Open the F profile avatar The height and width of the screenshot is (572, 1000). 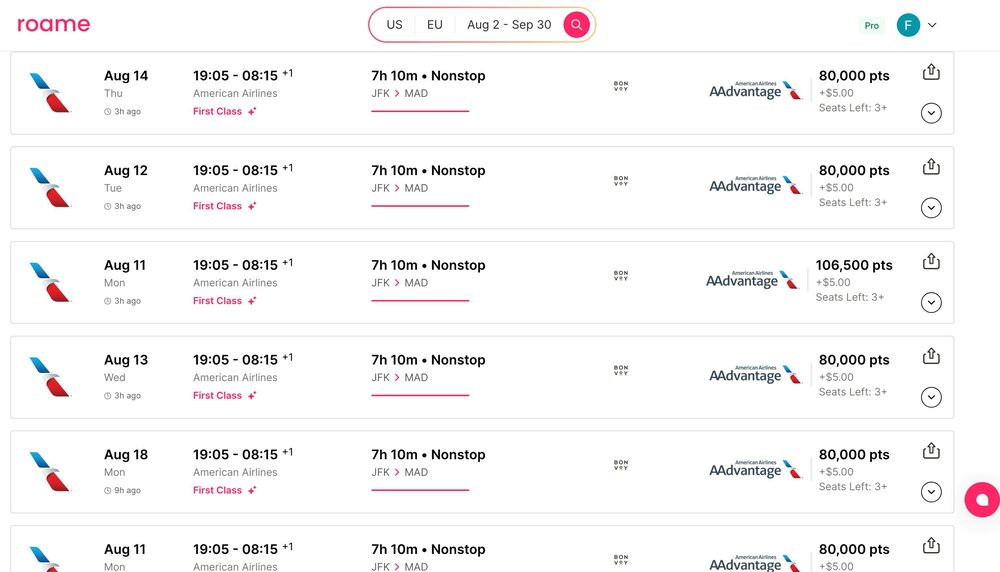[908, 25]
